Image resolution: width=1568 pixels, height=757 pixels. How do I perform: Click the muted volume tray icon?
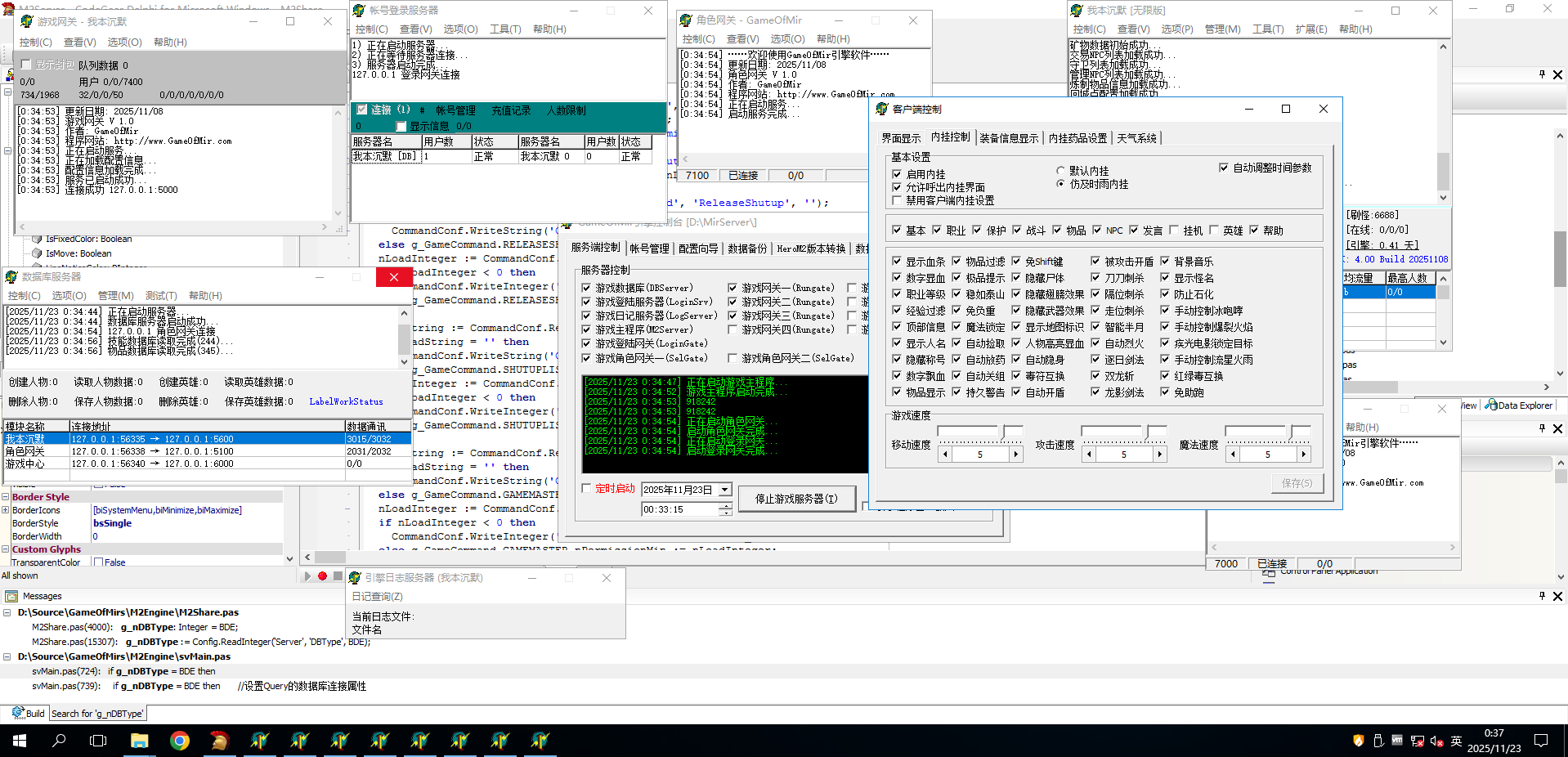(x=1436, y=741)
